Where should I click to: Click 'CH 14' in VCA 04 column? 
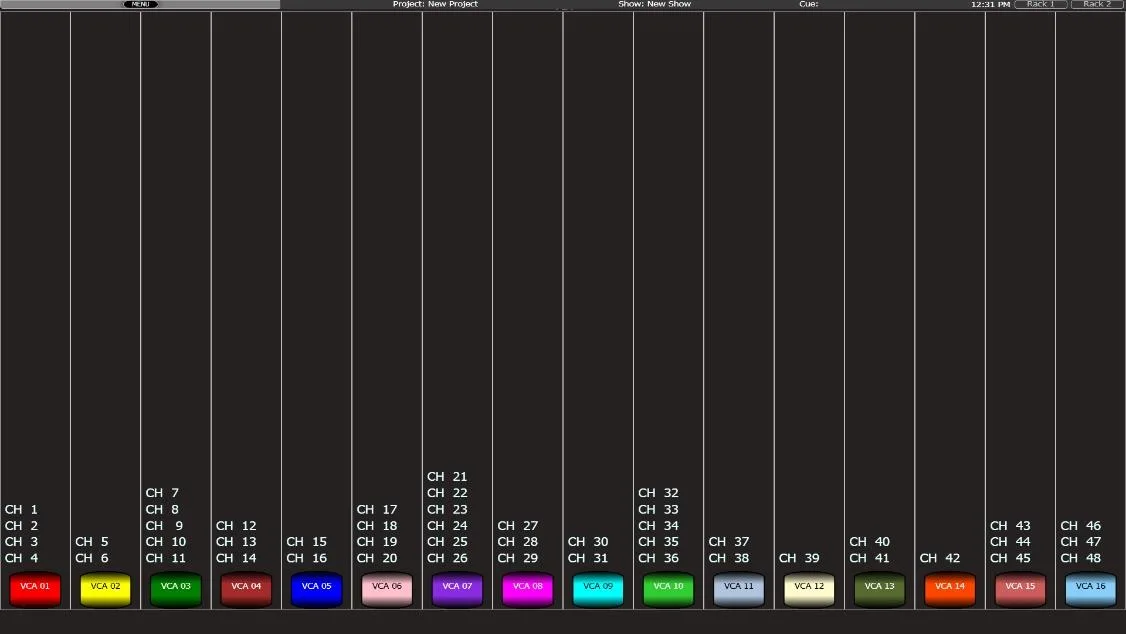point(236,558)
